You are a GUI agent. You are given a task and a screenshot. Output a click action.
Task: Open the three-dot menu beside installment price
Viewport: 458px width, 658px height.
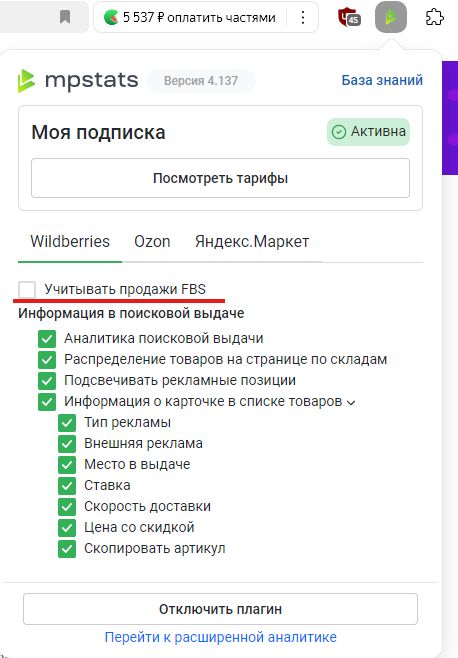[x=303, y=17]
